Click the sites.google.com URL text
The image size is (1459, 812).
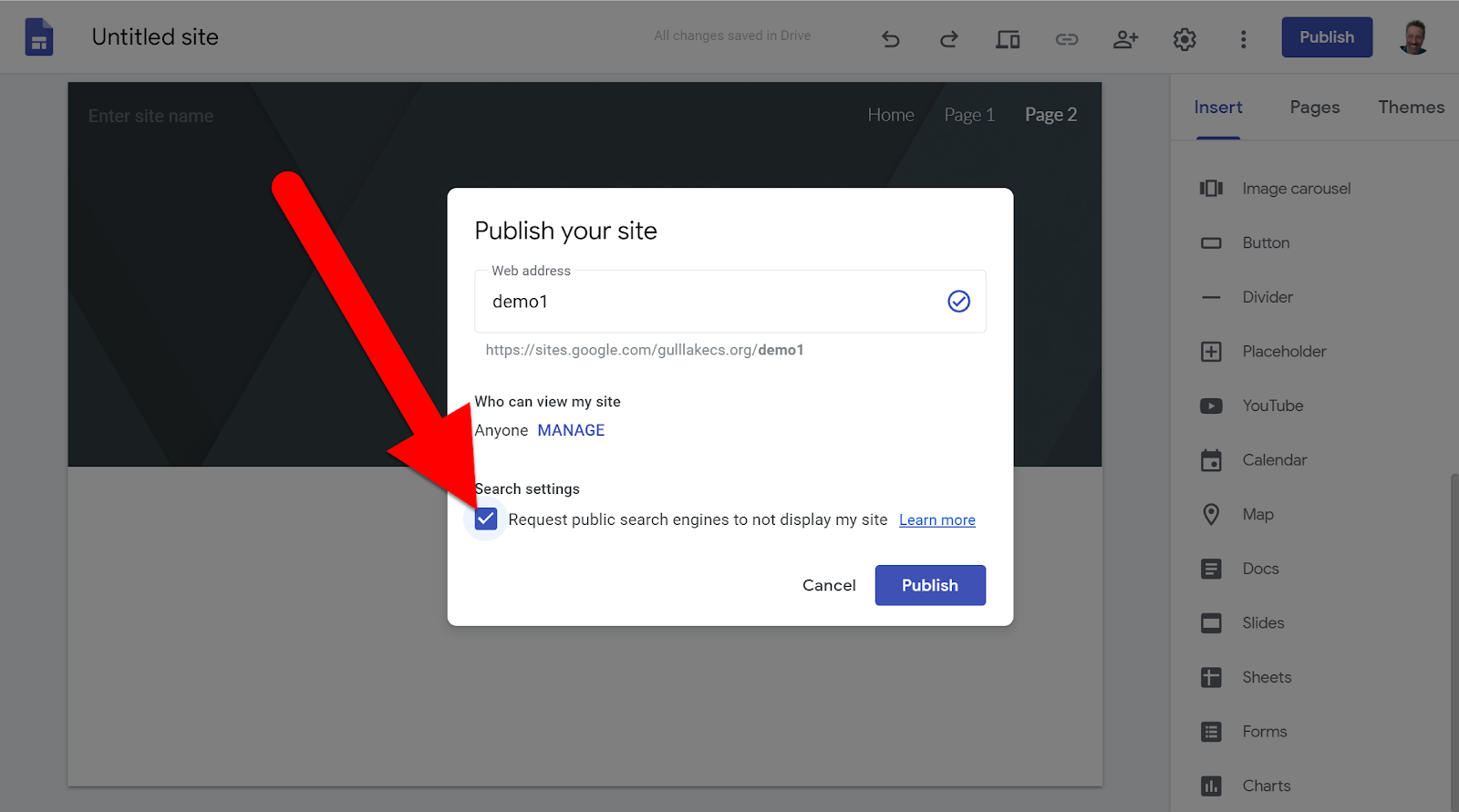click(645, 350)
